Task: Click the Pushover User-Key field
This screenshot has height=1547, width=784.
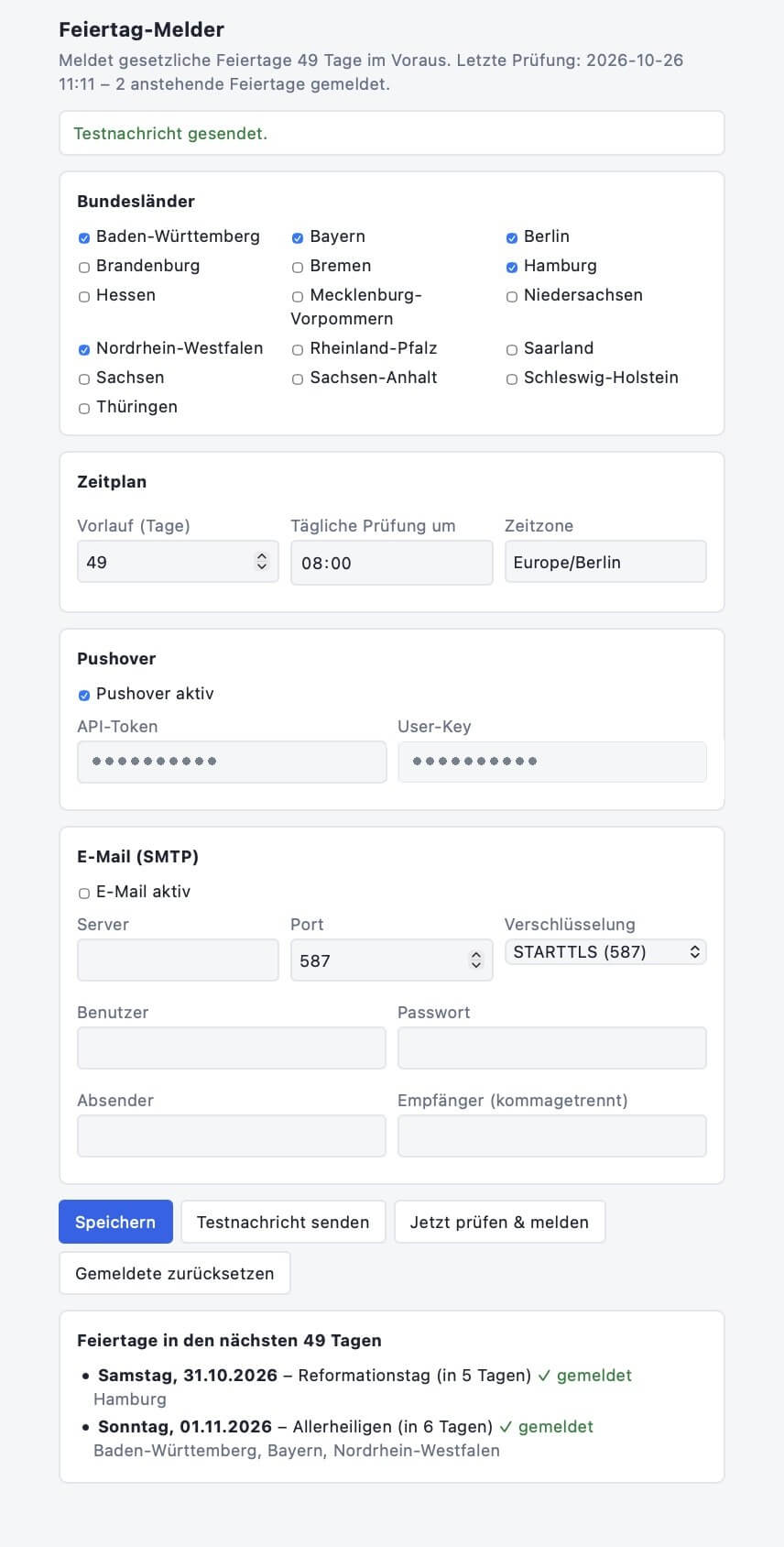Action: click(x=552, y=762)
